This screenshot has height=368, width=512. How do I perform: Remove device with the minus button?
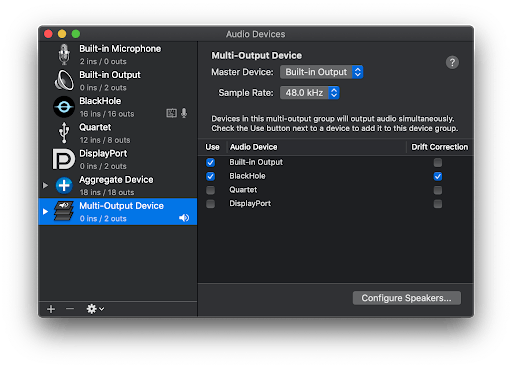coord(70,309)
